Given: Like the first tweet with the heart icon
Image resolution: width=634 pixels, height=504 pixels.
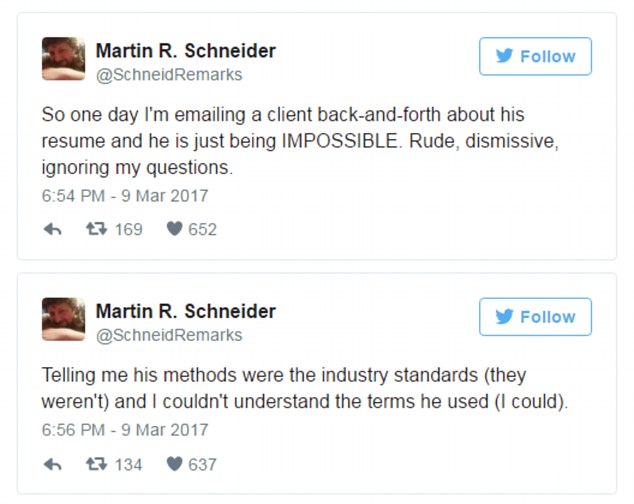Looking at the screenshot, I should [174, 229].
